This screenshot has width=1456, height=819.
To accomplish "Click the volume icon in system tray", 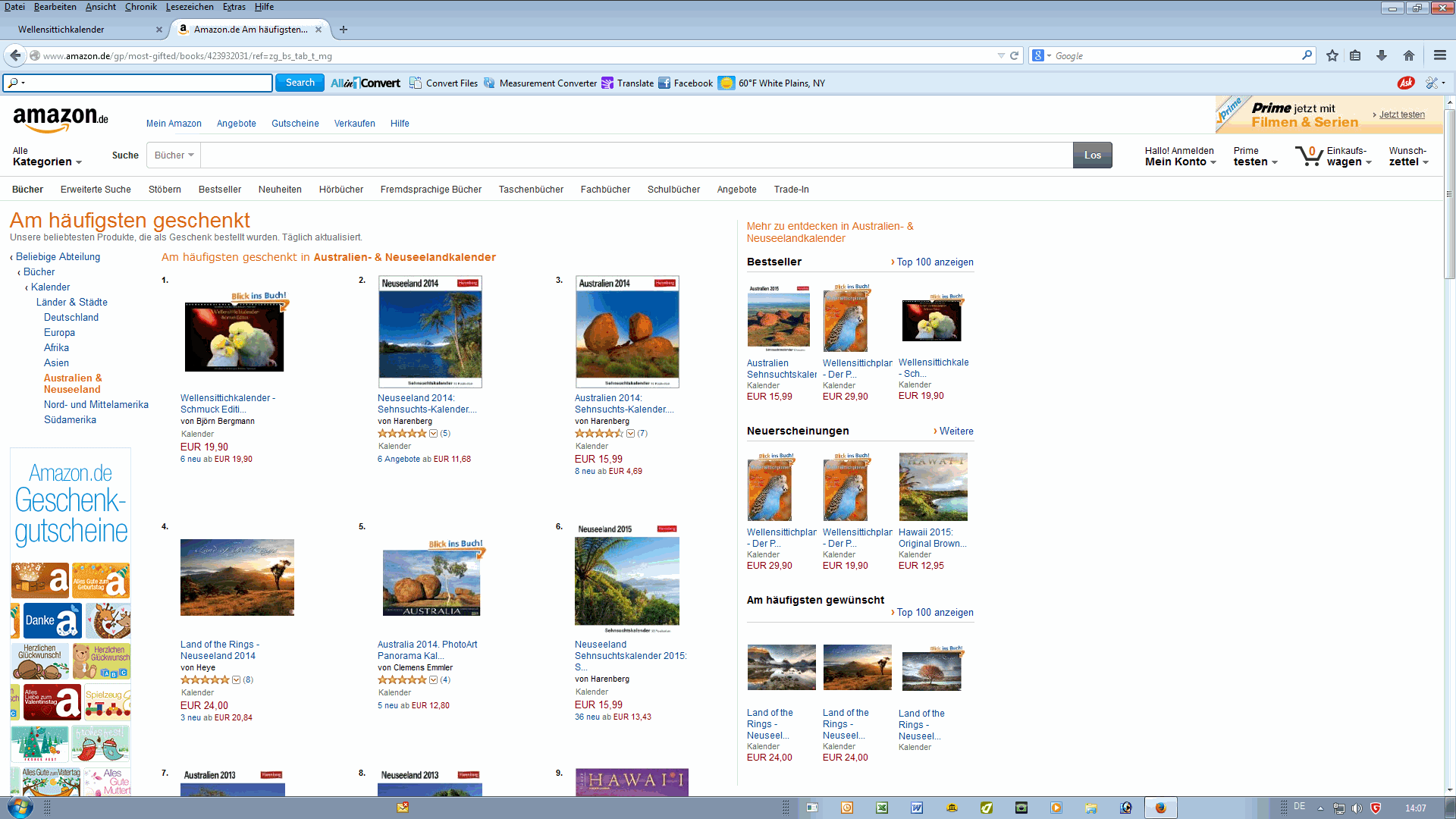I will [1357, 808].
